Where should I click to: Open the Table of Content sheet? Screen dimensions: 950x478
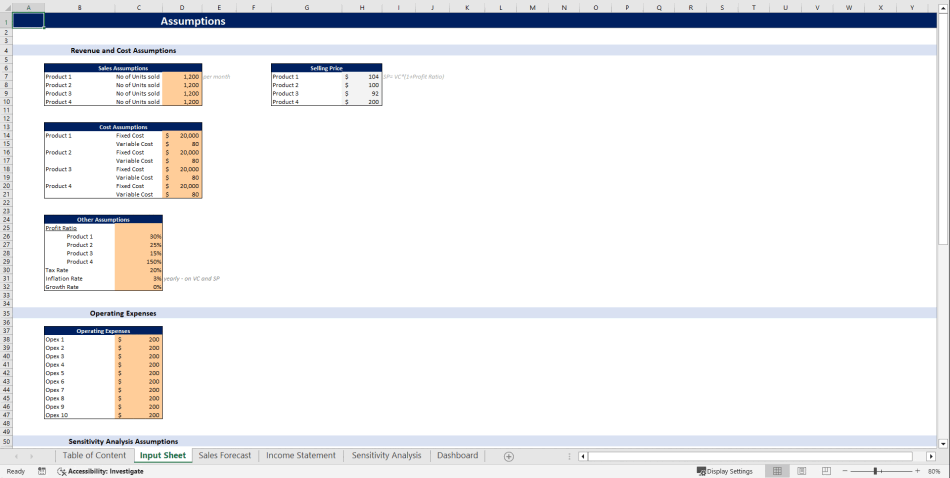click(94, 455)
